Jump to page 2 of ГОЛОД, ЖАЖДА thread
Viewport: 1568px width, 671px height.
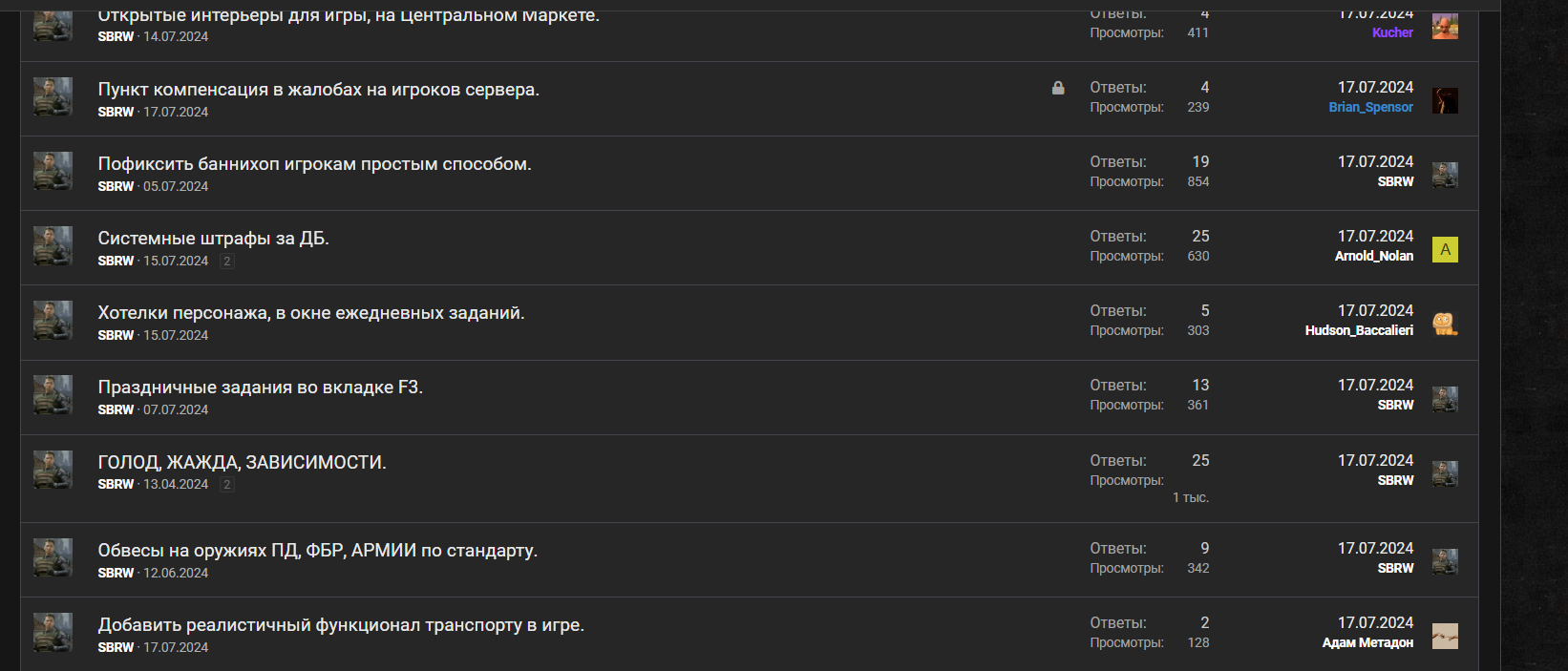pos(226,484)
